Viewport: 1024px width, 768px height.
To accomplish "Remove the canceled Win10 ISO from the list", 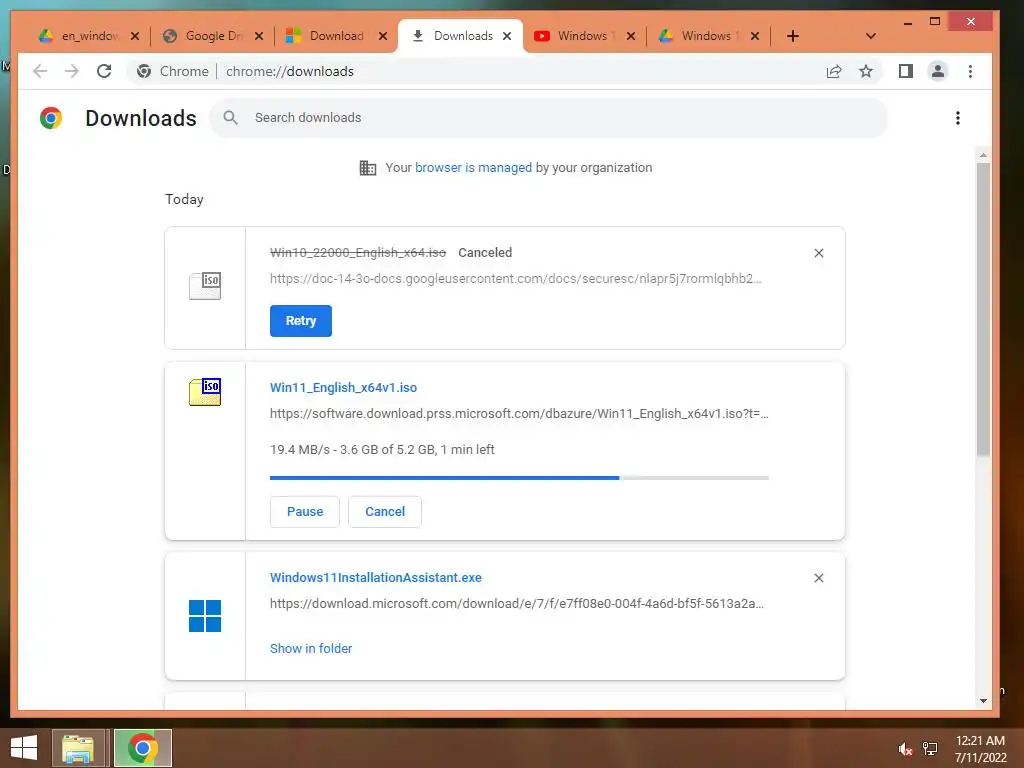I will [x=819, y=253].
